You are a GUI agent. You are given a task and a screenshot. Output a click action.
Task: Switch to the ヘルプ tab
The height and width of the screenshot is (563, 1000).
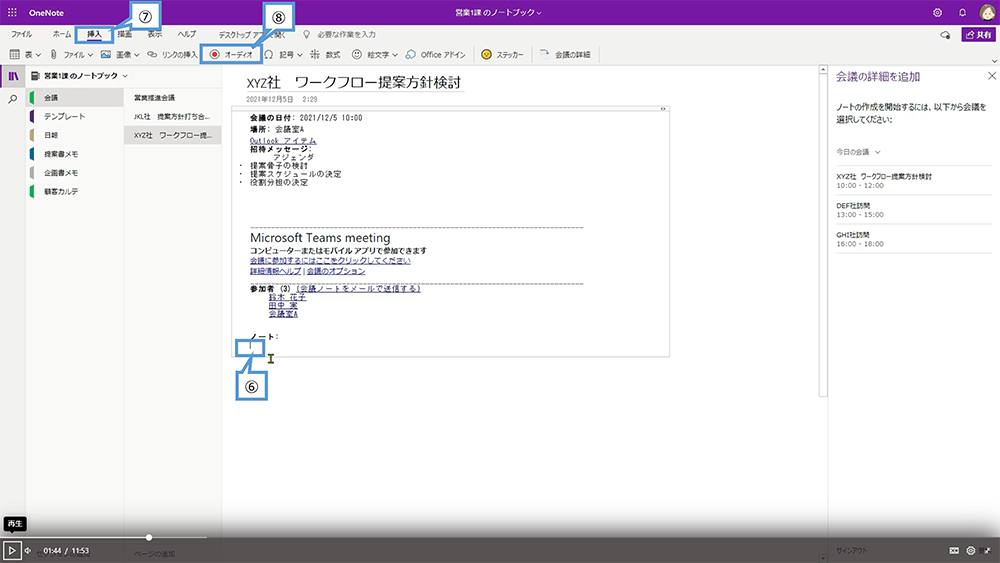click(x=186, y=34)
